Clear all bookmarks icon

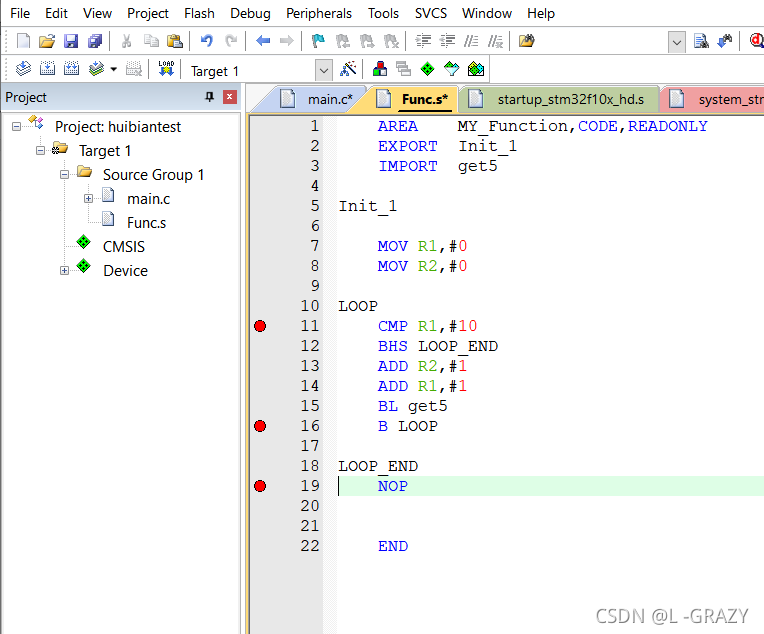391,41
